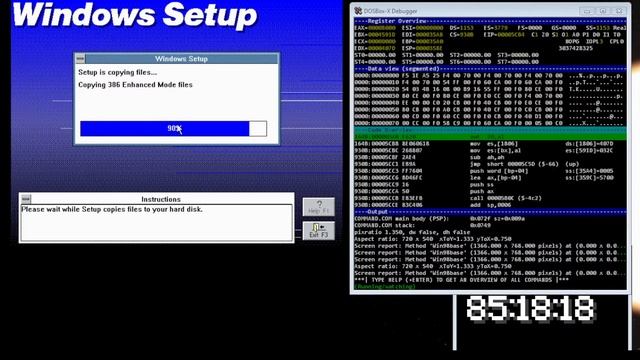This screenshot has width=640, height=360.
Task: Close the DOSBox-X Debugger window
Action: tap(619, 11)
